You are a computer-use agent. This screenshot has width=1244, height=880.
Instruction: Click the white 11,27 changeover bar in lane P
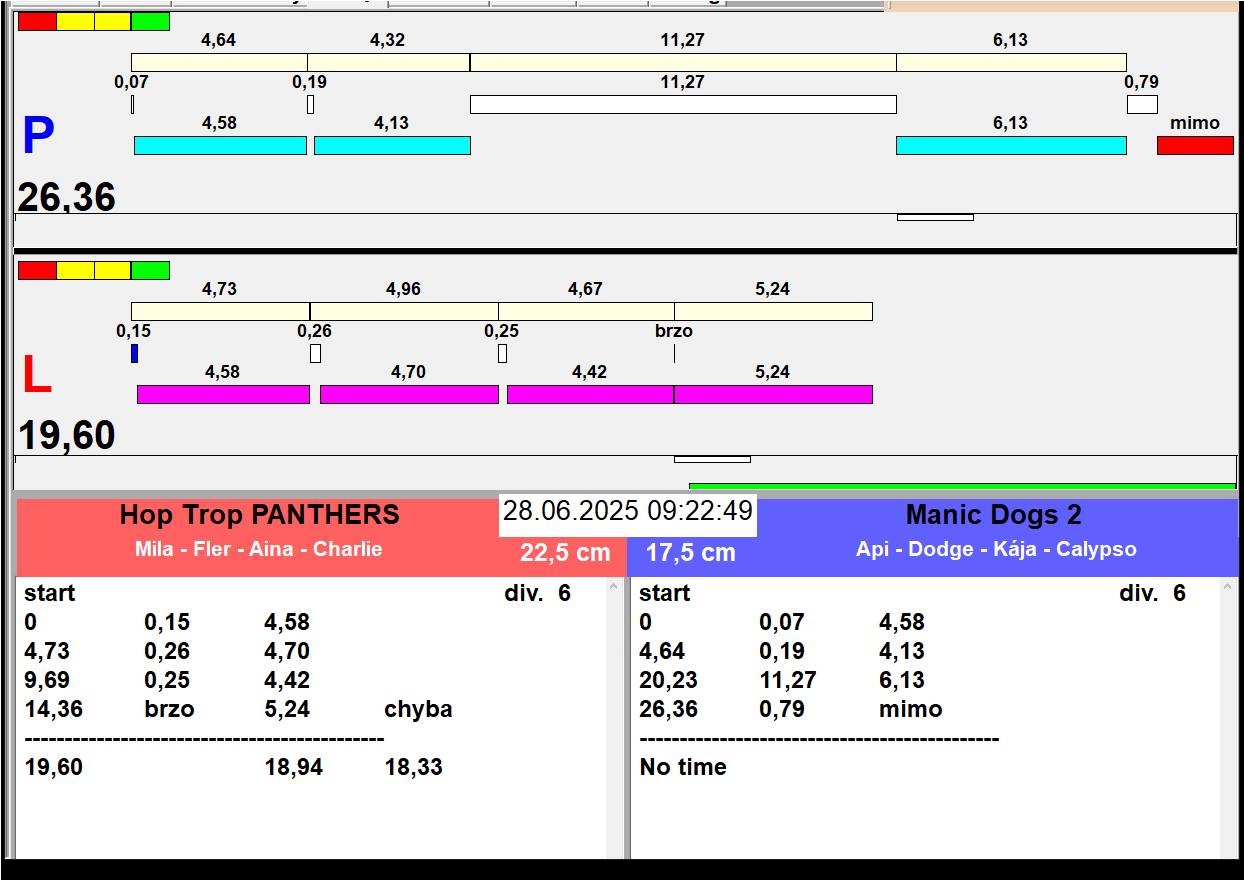pyautogui.click(x=683, y=104)
